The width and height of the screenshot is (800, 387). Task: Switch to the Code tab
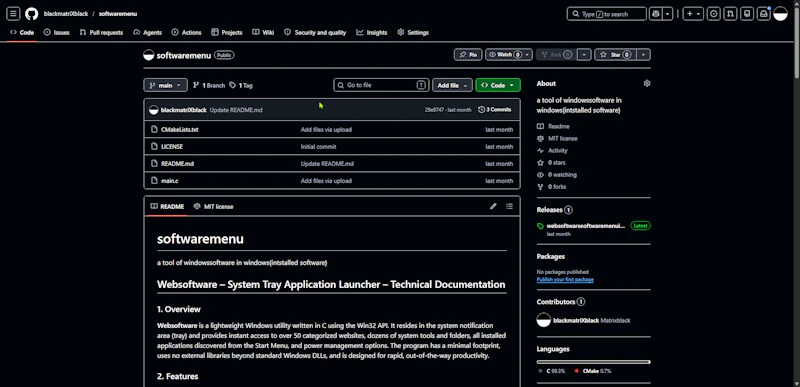tap(22, 32)
